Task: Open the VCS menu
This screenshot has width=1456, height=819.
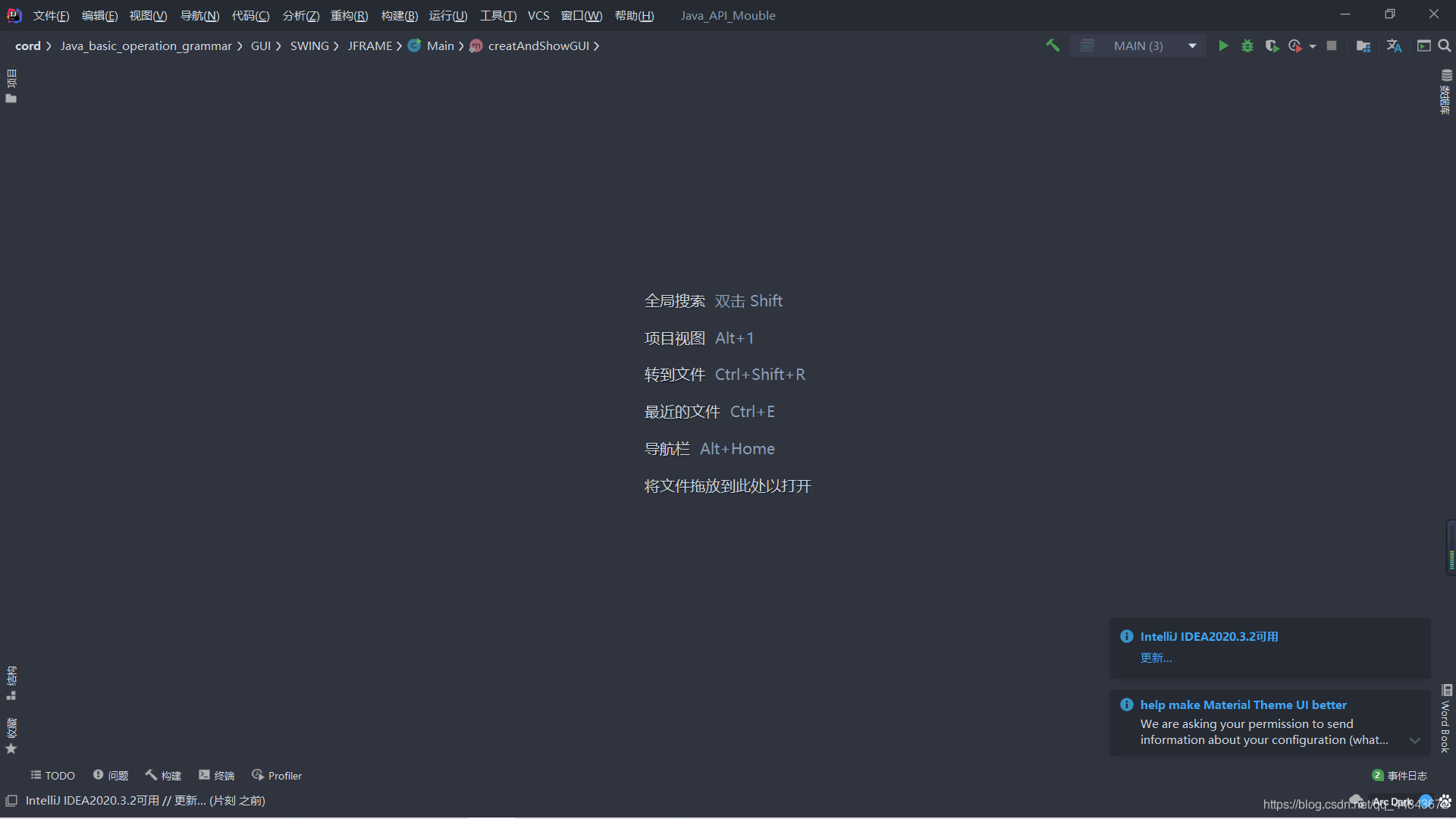Action: (x=538, y=15)
